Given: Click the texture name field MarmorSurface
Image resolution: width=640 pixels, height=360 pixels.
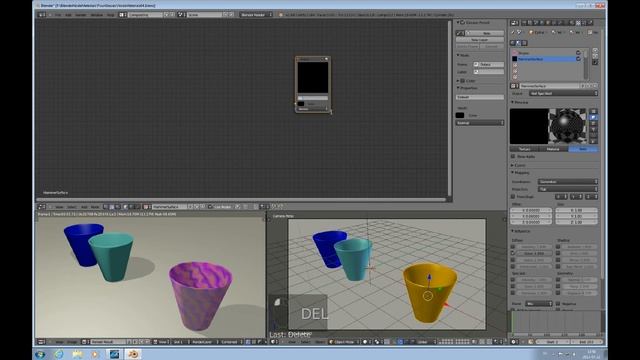Looking at the screenshot, I should click(549, 86).
